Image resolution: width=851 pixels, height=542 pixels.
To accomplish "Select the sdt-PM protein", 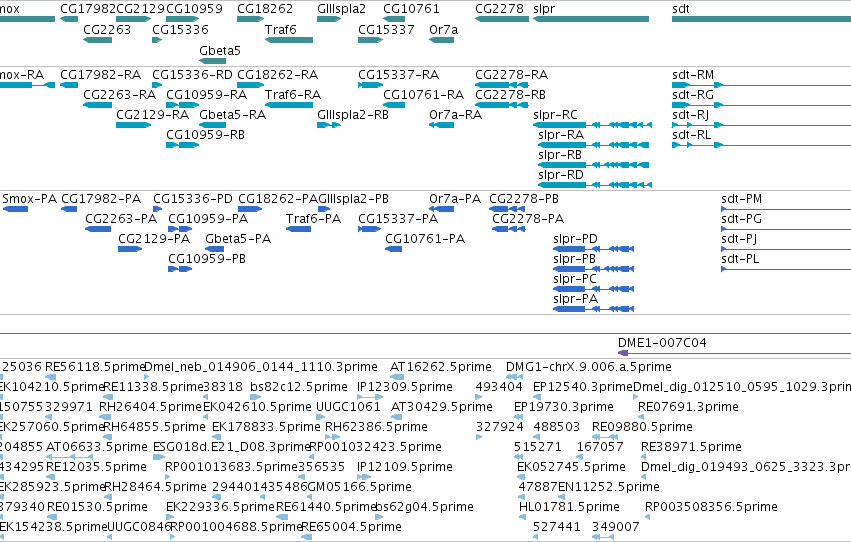I will [x=786, y=209].
